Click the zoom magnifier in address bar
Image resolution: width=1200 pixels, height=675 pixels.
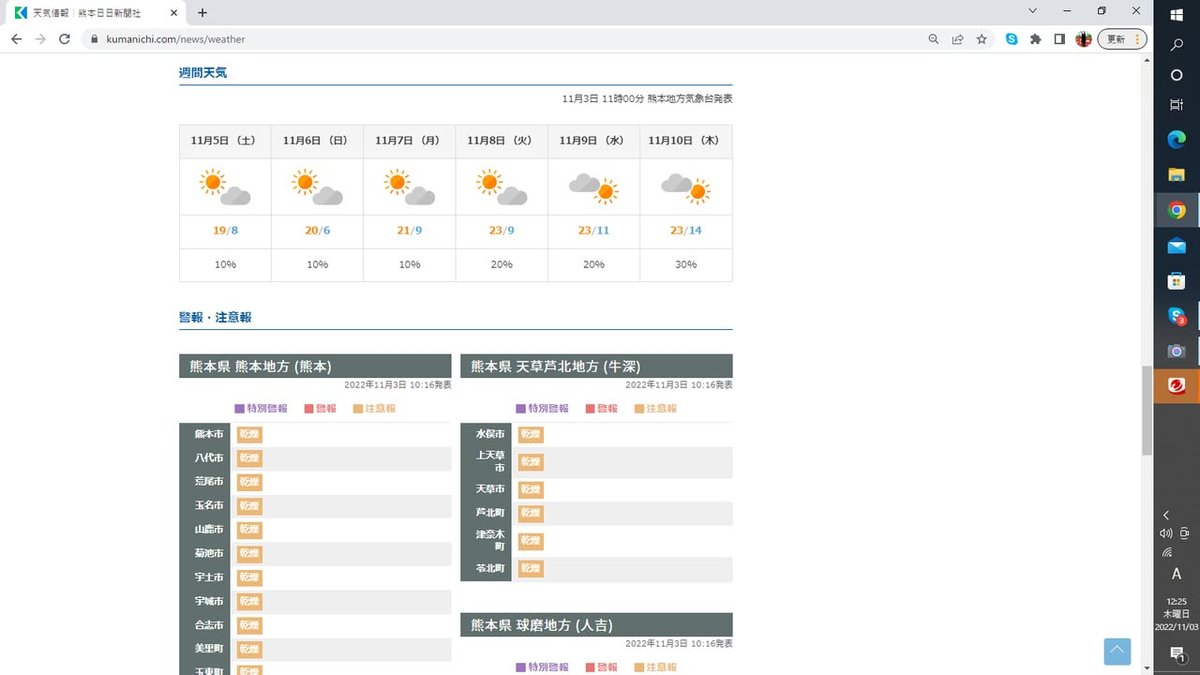[933, 39]
